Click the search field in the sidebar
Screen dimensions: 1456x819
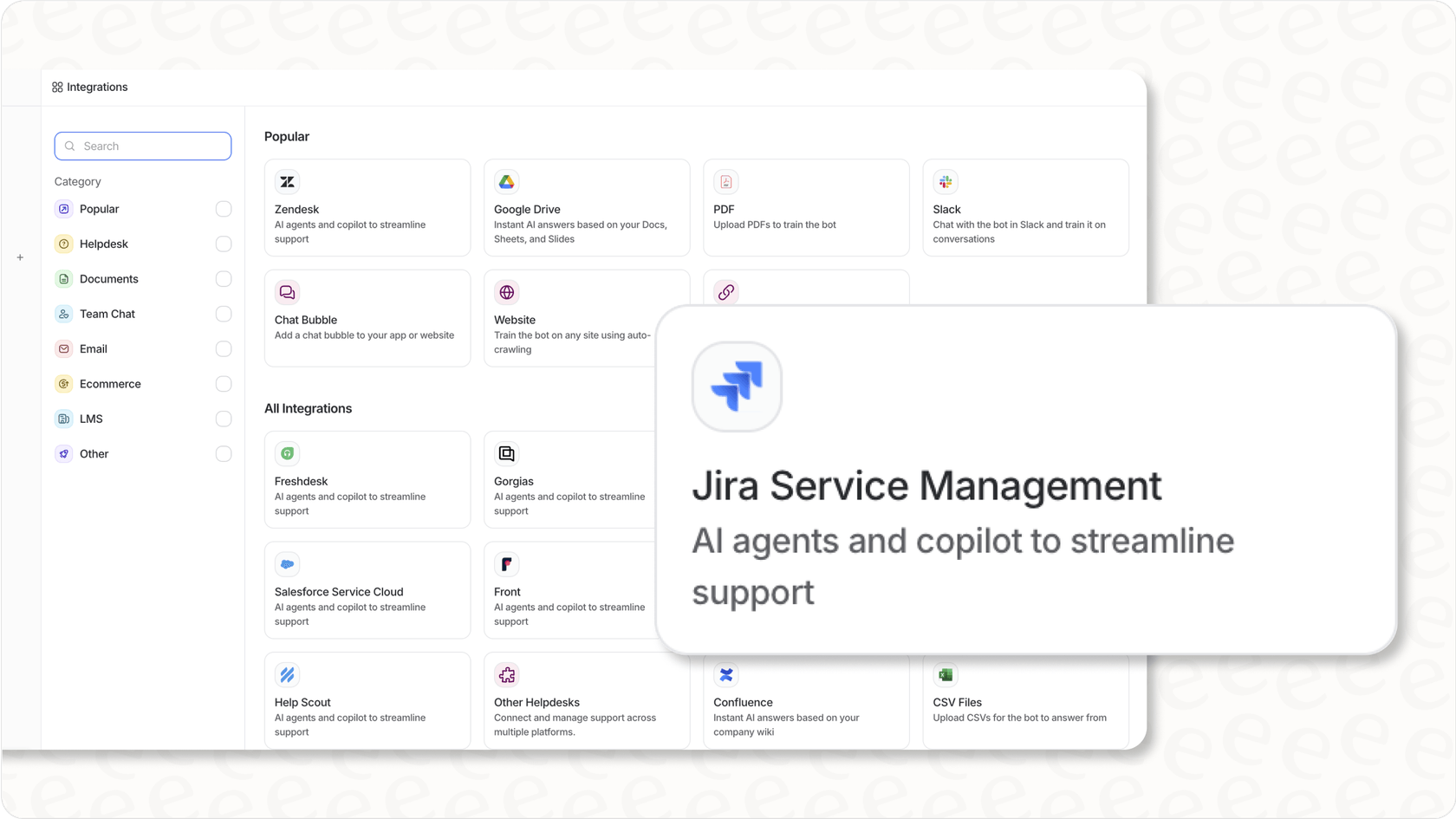point(142,146)
